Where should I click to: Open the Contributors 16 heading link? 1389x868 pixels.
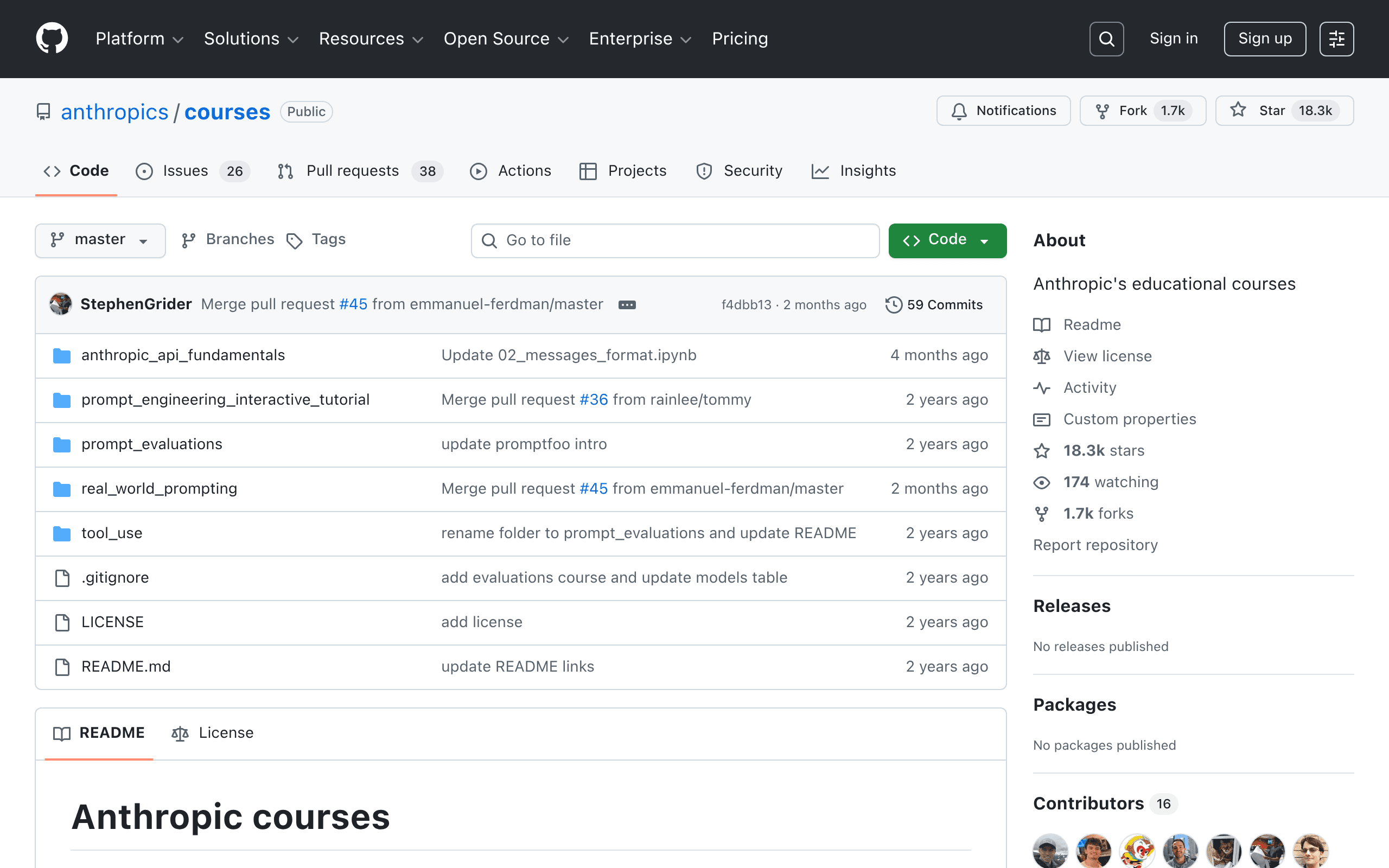pyautogui.click(x=1105, y=803)
